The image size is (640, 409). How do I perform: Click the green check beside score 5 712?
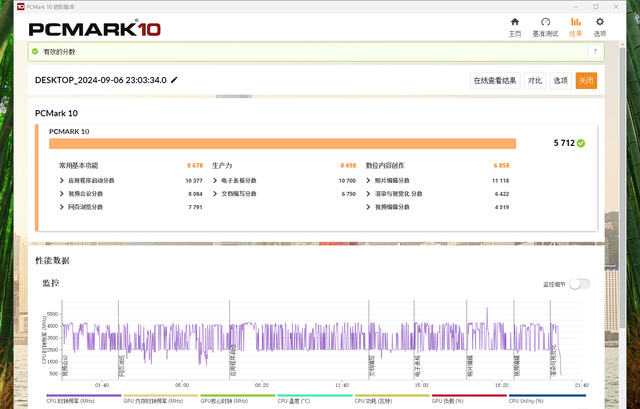(x=581, y=143)
